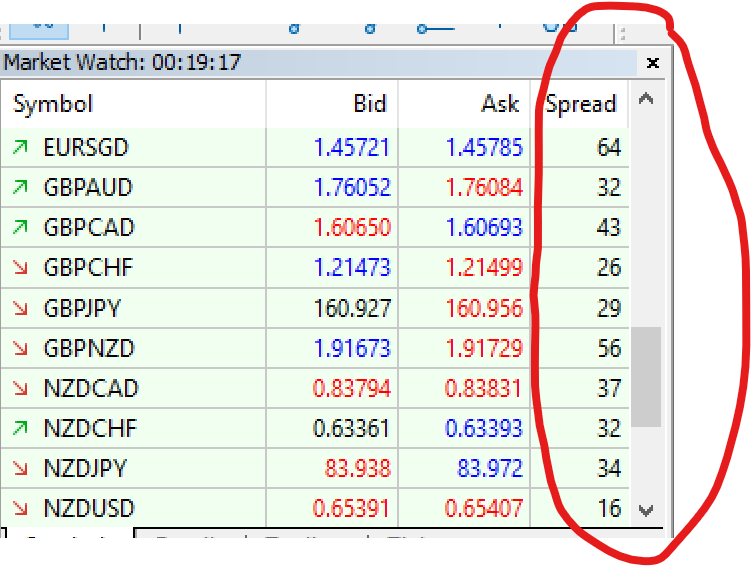Click the NZDCAD spread value 37
Viewport: 751px width, 566px height.
(x=609, y=388)
